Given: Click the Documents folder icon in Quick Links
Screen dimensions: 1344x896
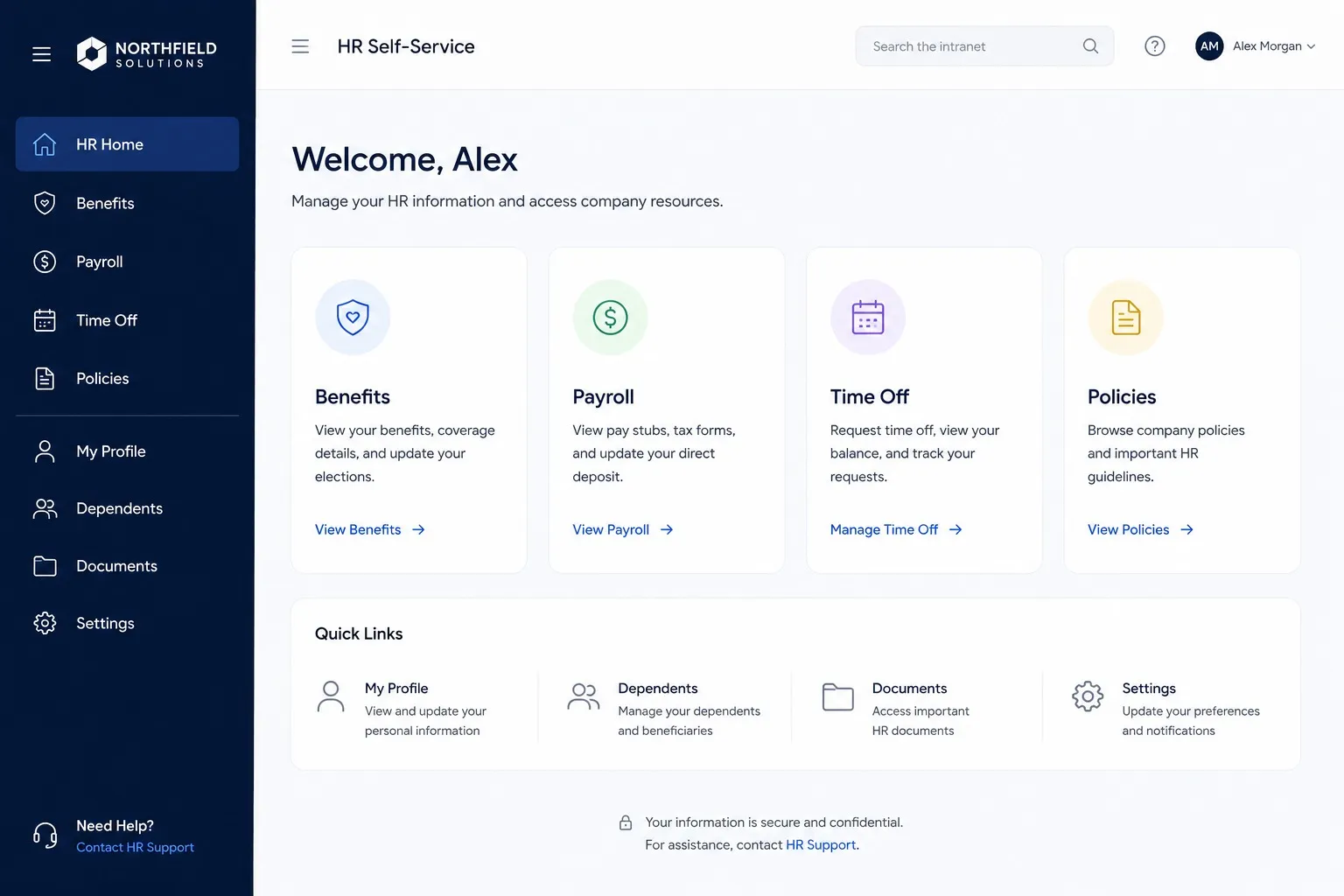Looking at the screenshot, I should pos(837,696).
